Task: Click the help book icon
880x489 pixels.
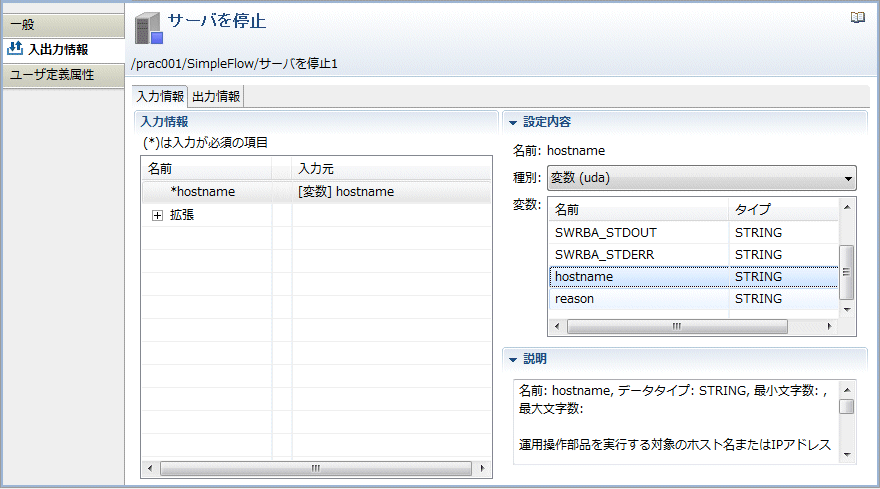Action: (x=857, y=17)
